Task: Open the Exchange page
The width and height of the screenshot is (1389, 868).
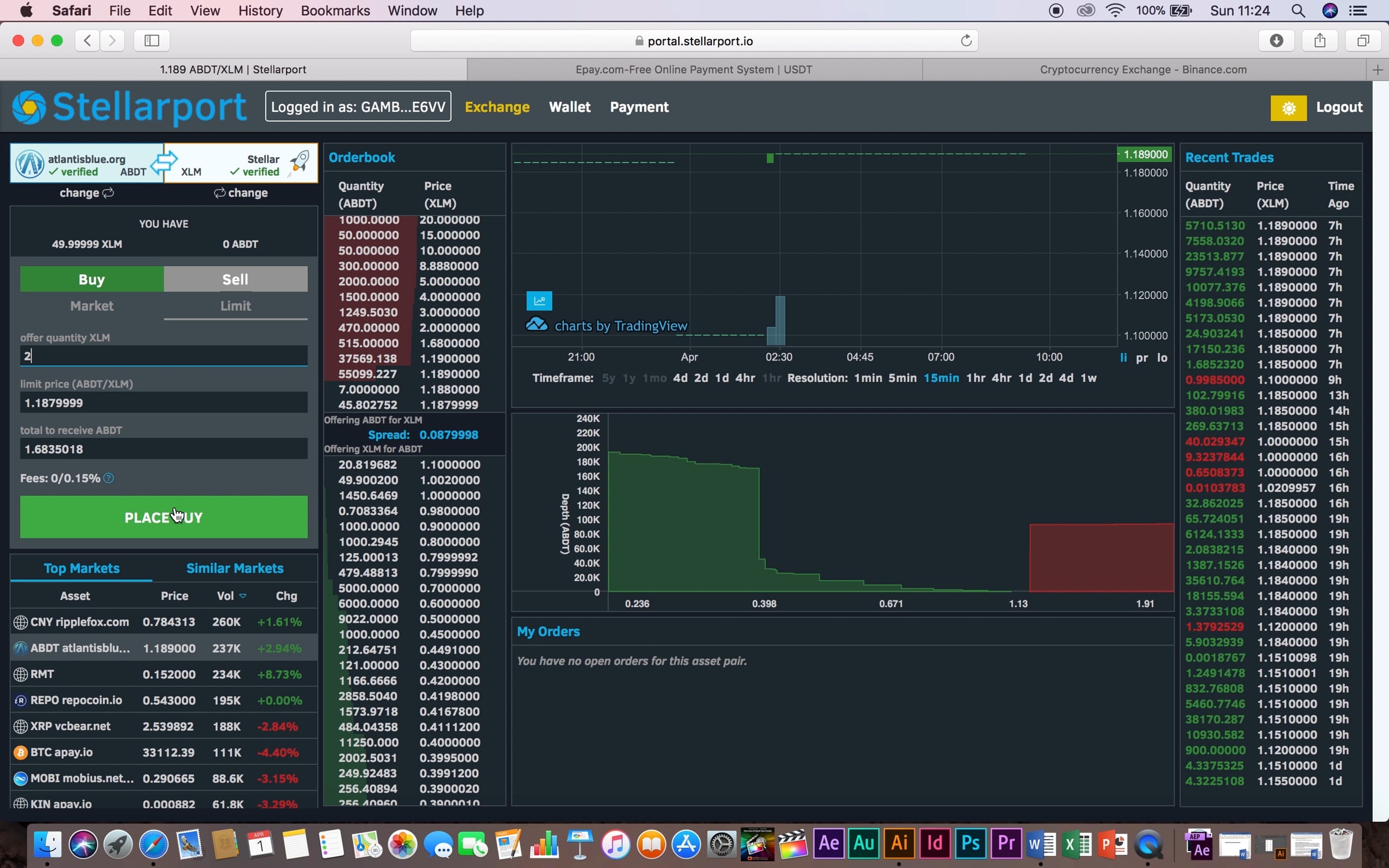Action: click(x=497, y=107)
